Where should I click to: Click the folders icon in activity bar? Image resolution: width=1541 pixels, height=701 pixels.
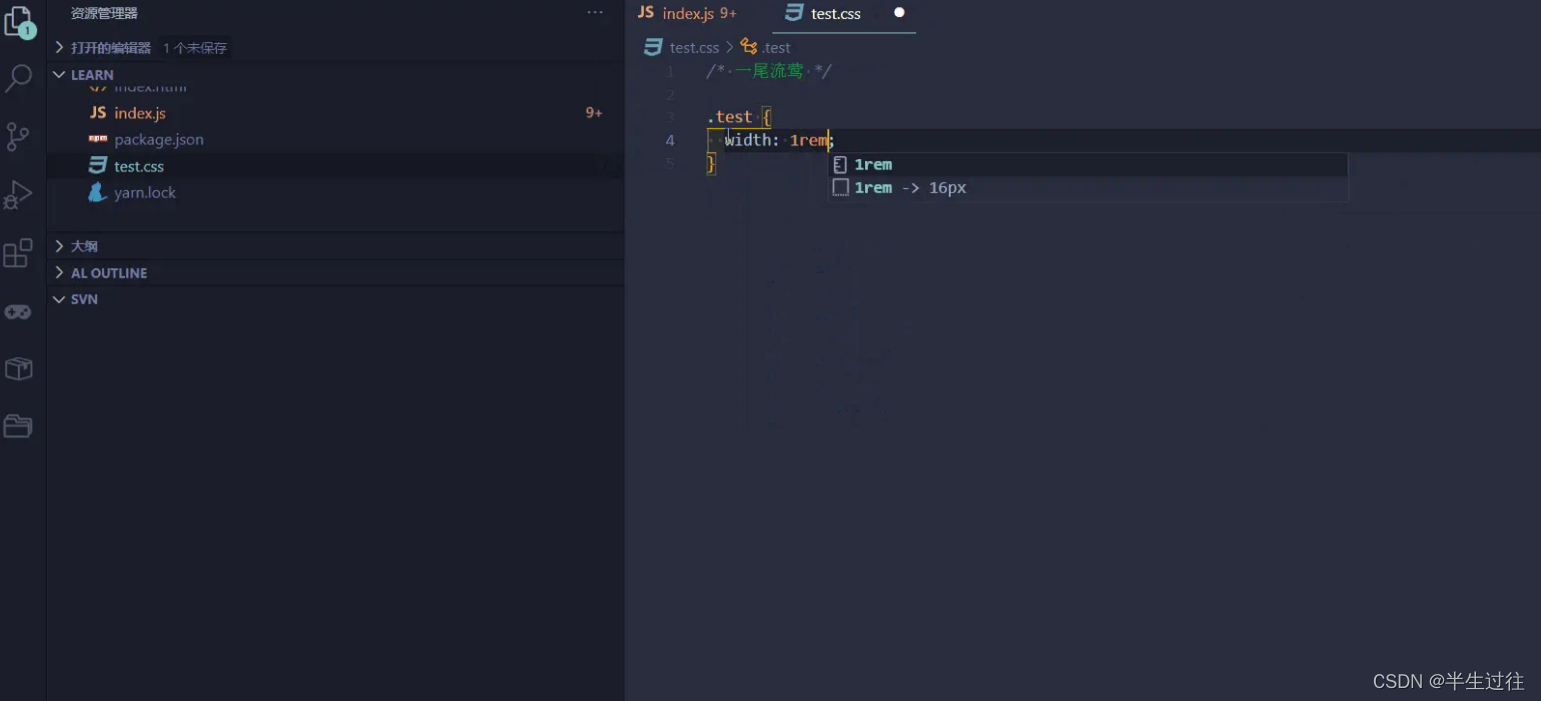18,426
